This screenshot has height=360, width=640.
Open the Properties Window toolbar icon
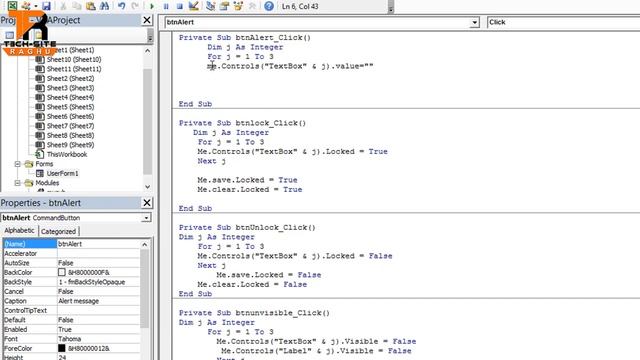[x=224, y=6]
